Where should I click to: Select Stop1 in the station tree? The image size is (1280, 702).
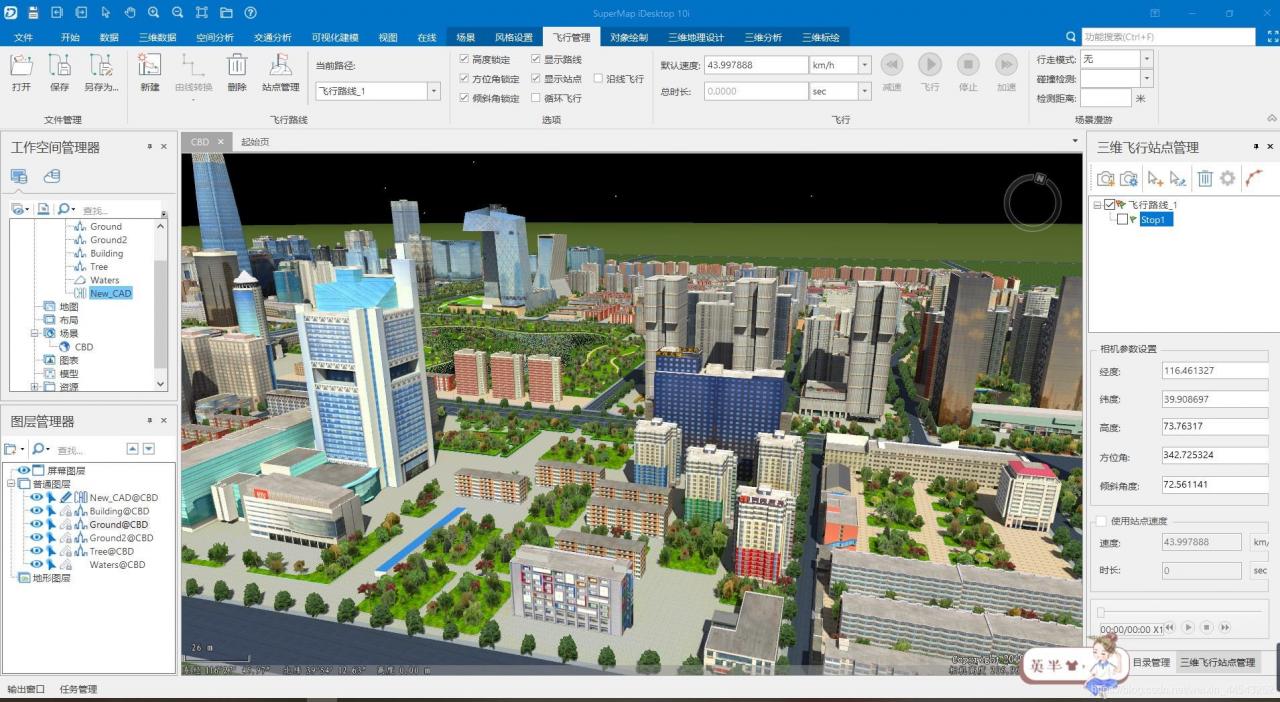1154,219
